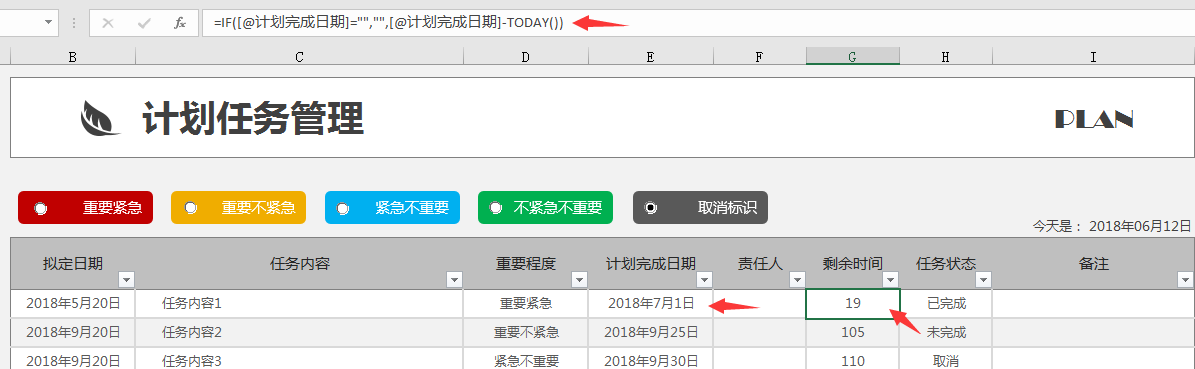The image size is (1195, 369).
Task: Click the 取消 status cell
Action: tap(946, 360)
